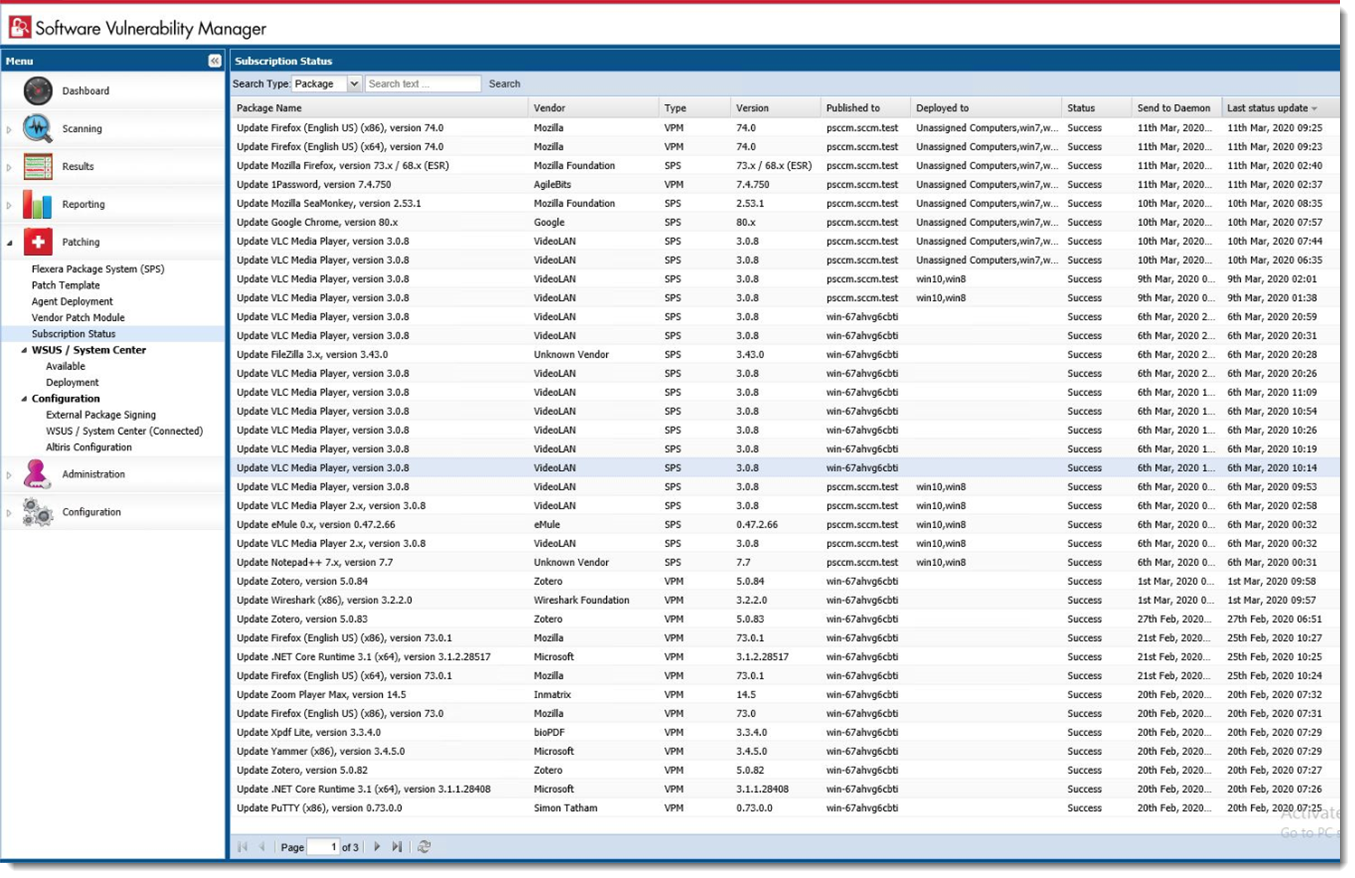Jump to last page of results

[397, 847]
